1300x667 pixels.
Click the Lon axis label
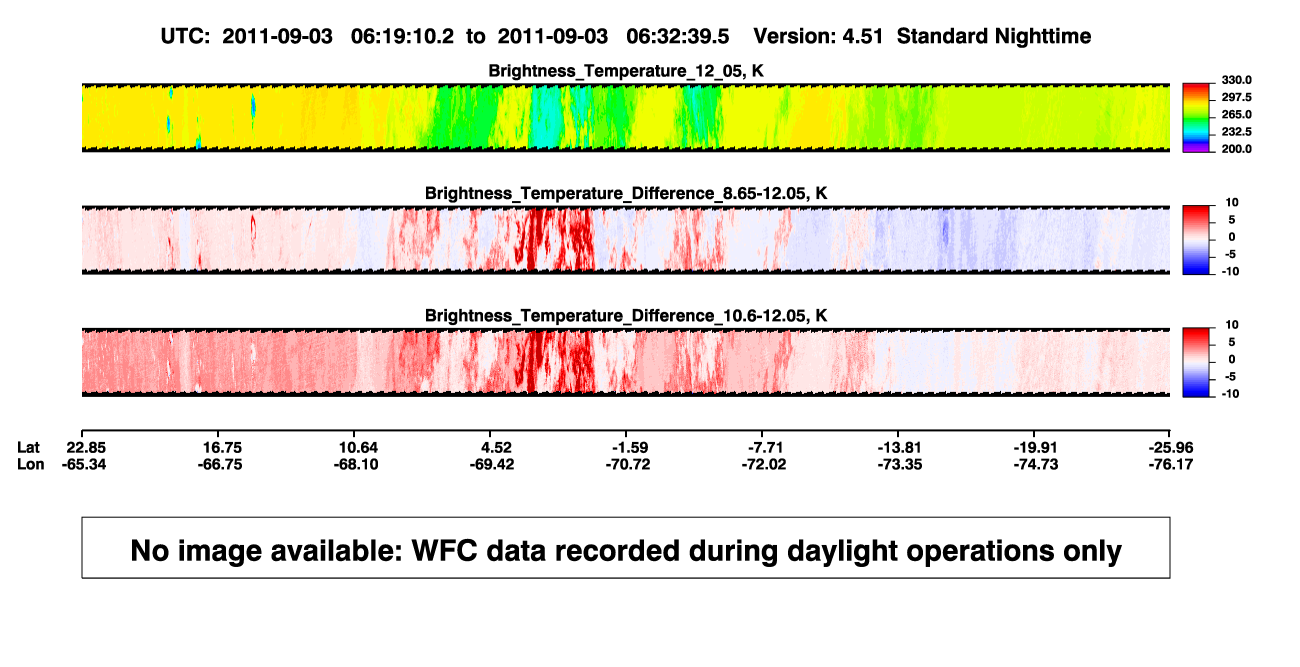tap(31, 464)
